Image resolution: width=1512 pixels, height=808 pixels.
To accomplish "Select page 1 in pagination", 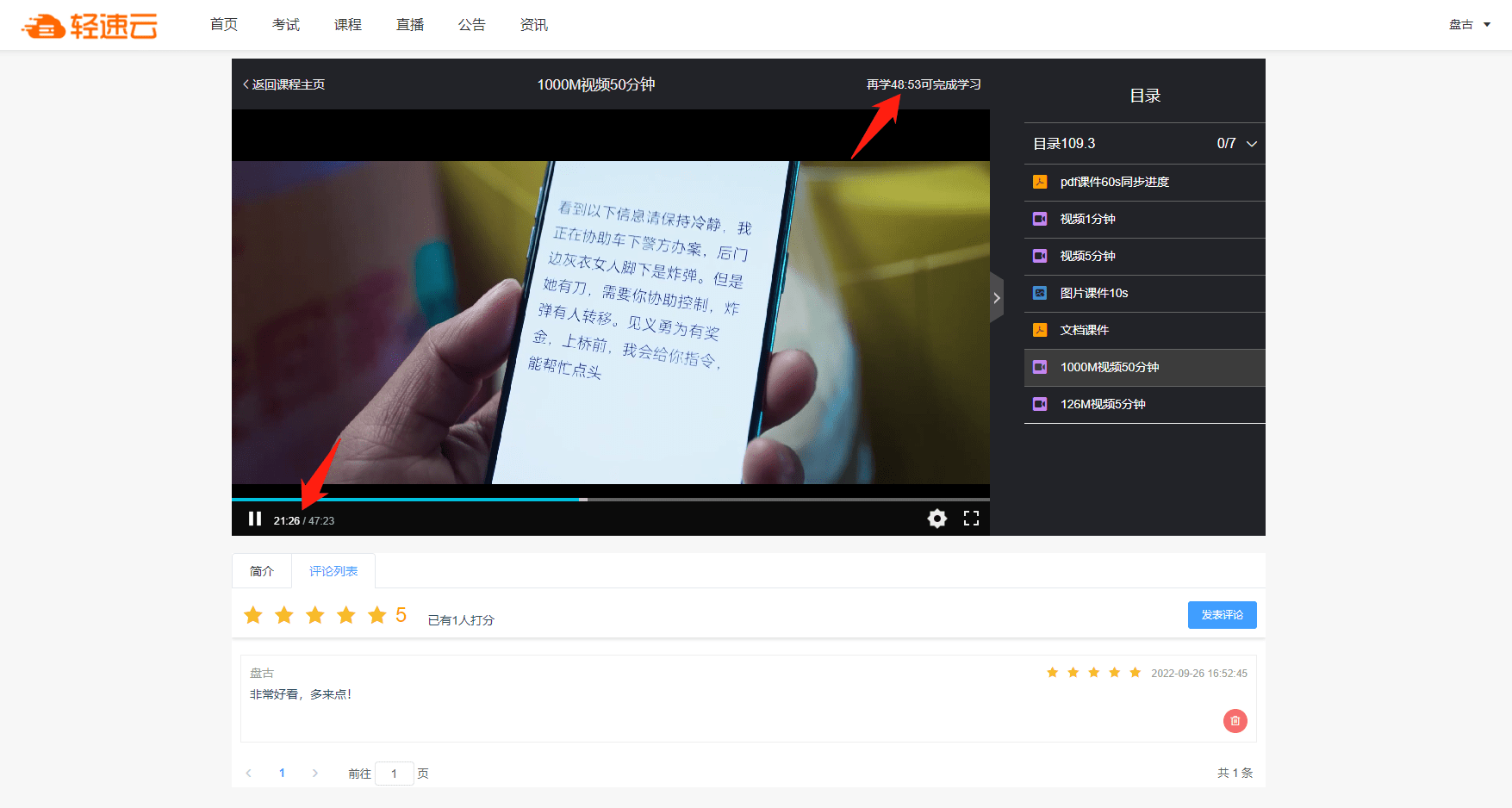I will (282, 774).
